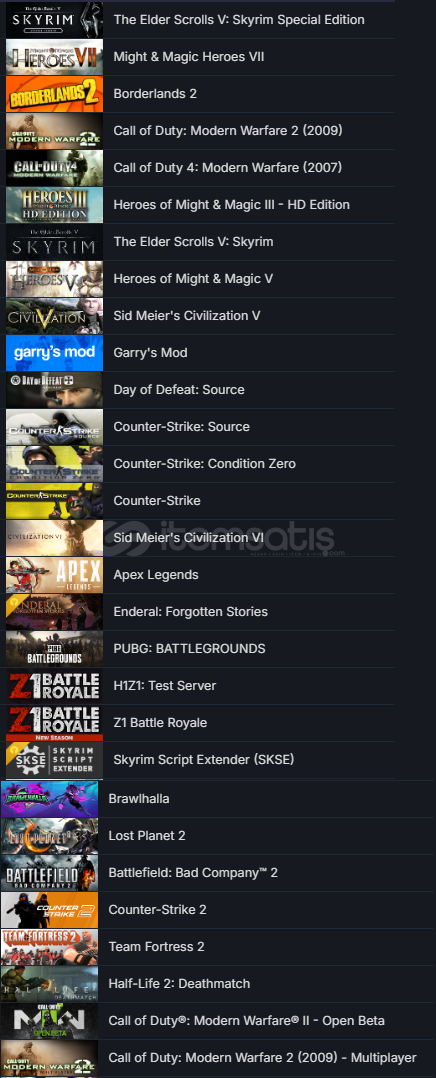Click the Lost Planet 2 title

pos(147,836)
